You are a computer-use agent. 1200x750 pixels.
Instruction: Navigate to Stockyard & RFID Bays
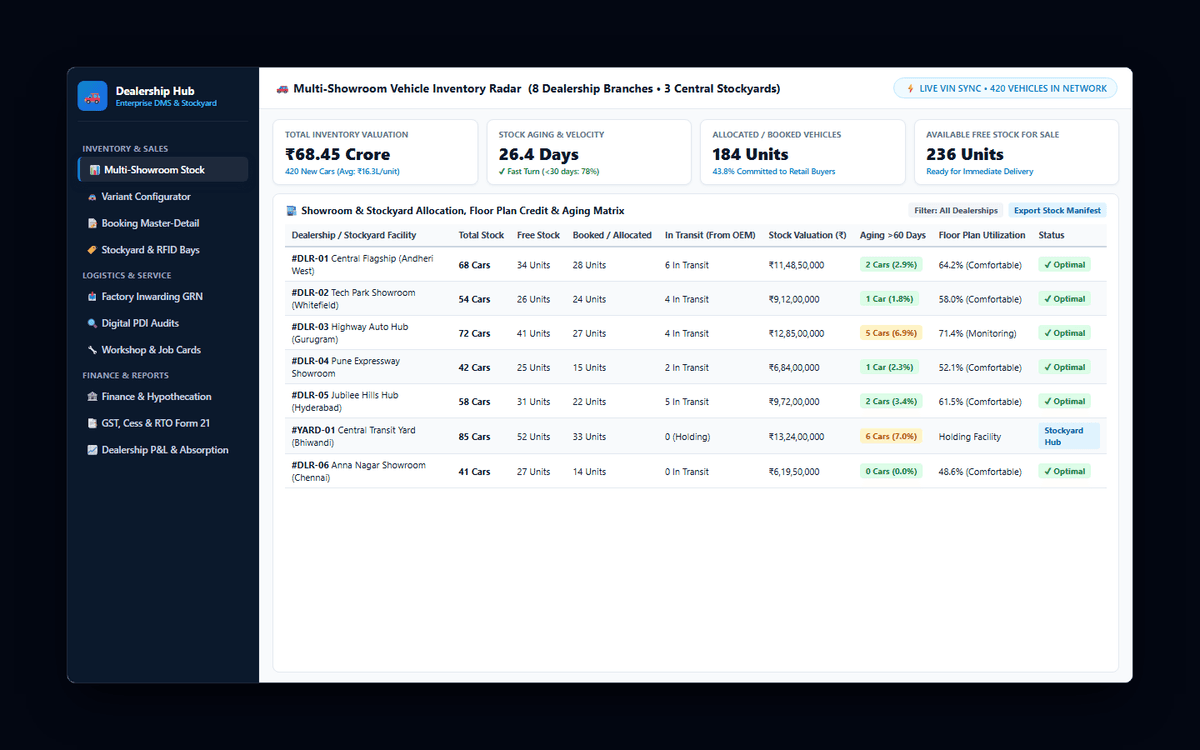pyautogui.click(x=163, y=250)
